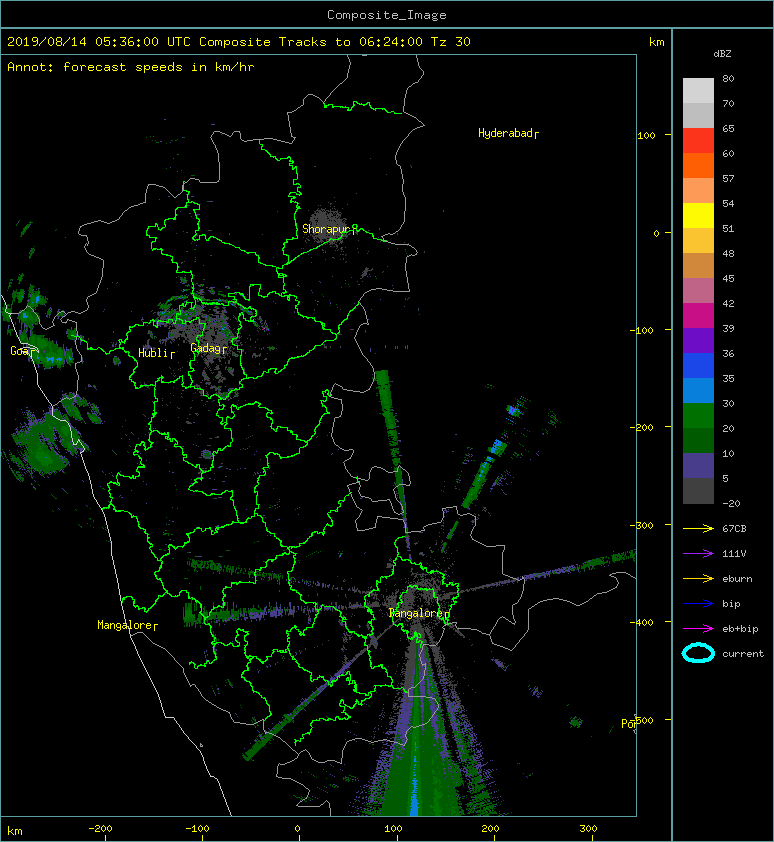Click the 'Annot: forecast speeds in km/hr' text
774x842 pixels.
(131, 67)
